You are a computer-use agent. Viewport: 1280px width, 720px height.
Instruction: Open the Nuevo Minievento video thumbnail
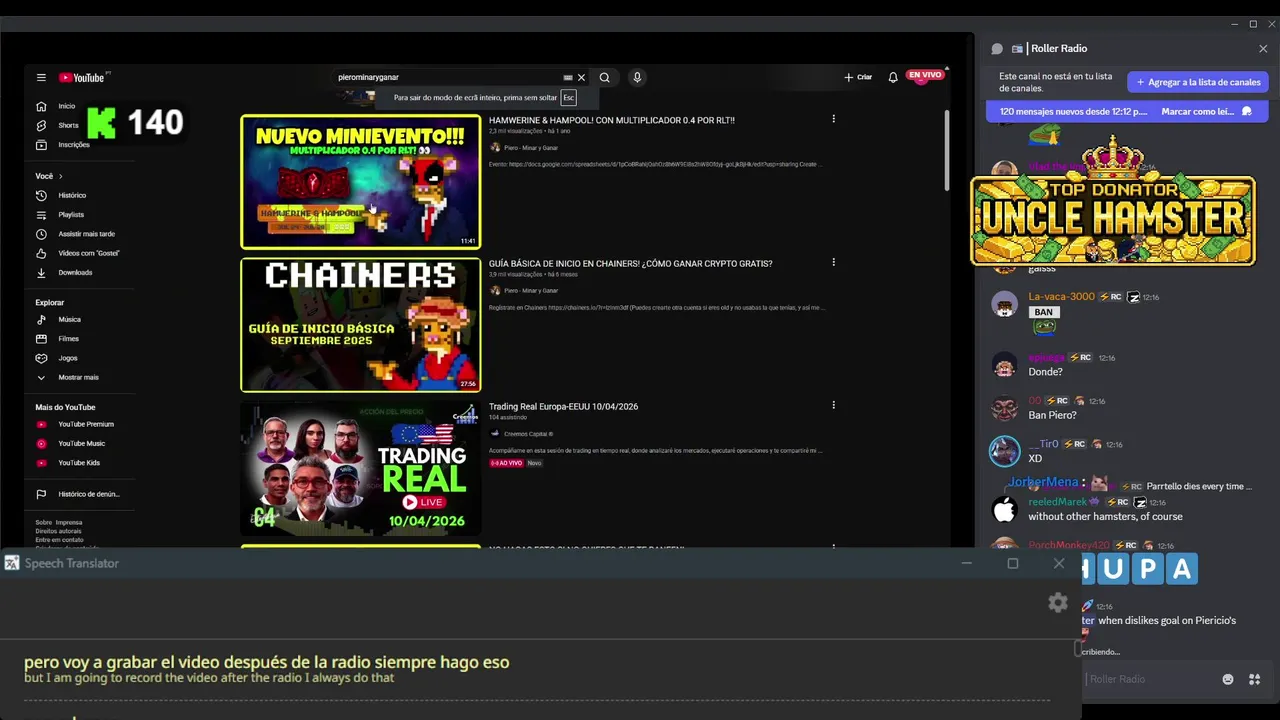[x=360, y=181]
